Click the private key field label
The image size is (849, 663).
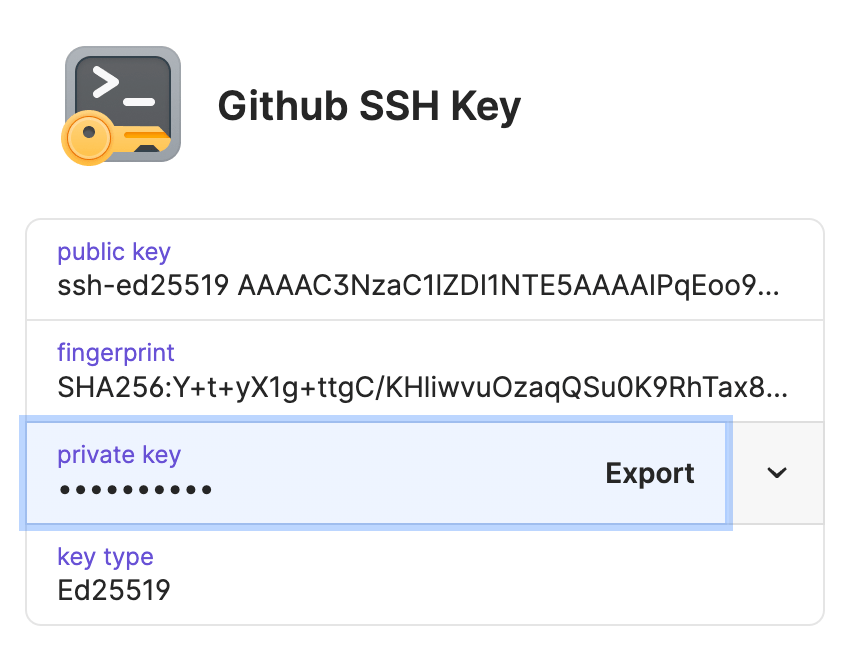pos(119,455)
